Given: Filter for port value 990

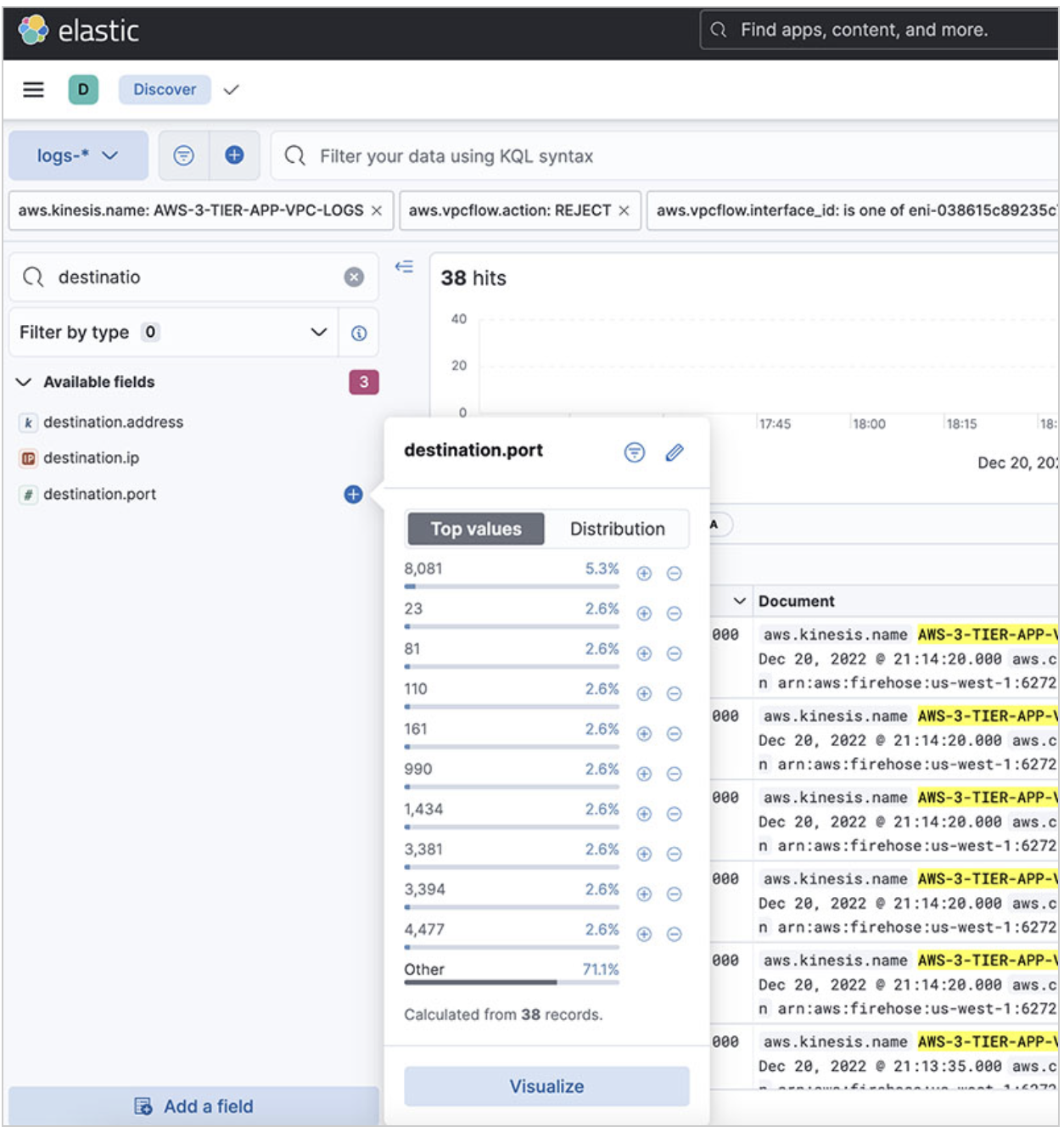Looking at the screenshot, I should 644,774.
